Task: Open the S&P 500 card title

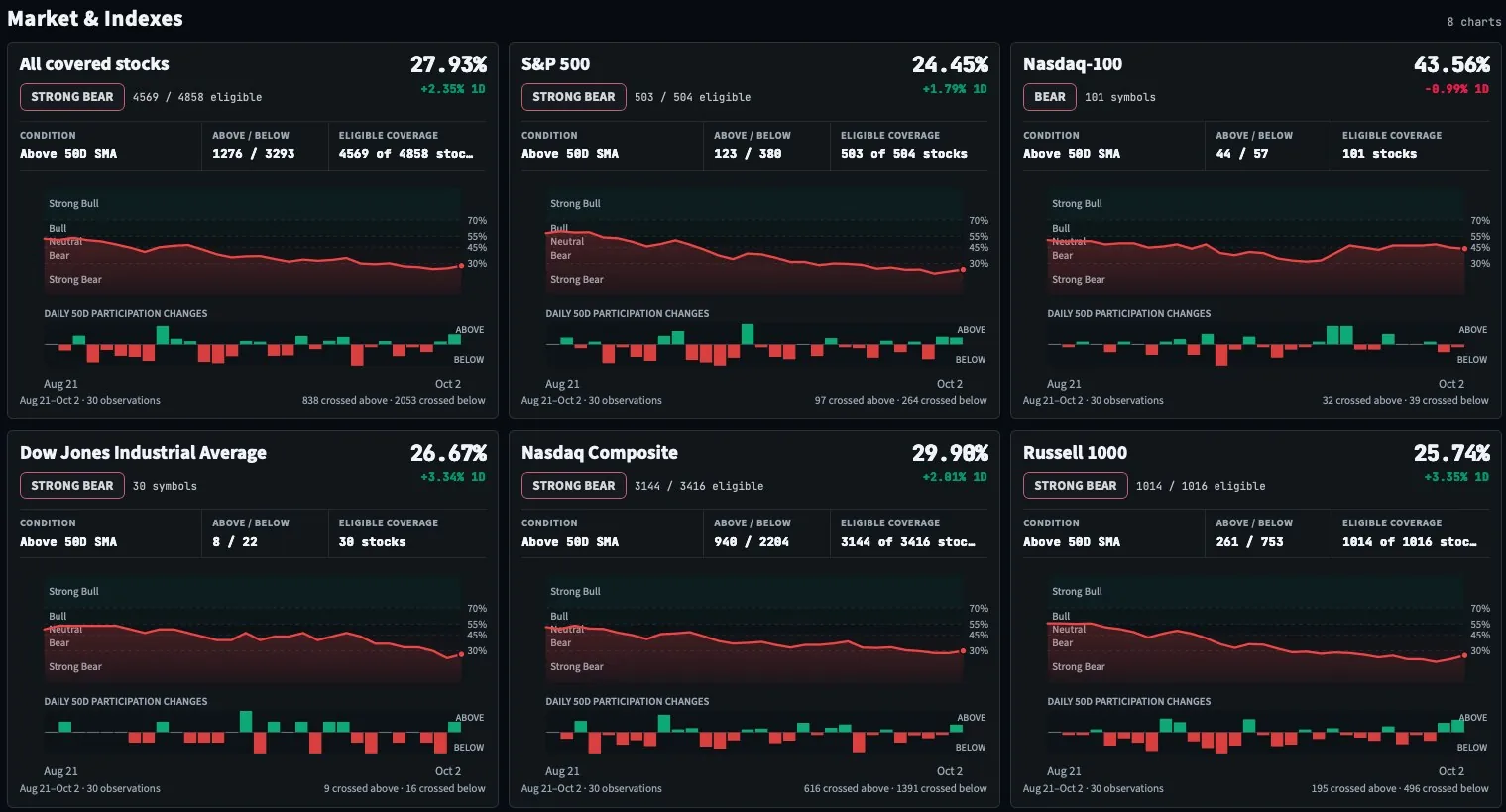Action: point(555,64)
